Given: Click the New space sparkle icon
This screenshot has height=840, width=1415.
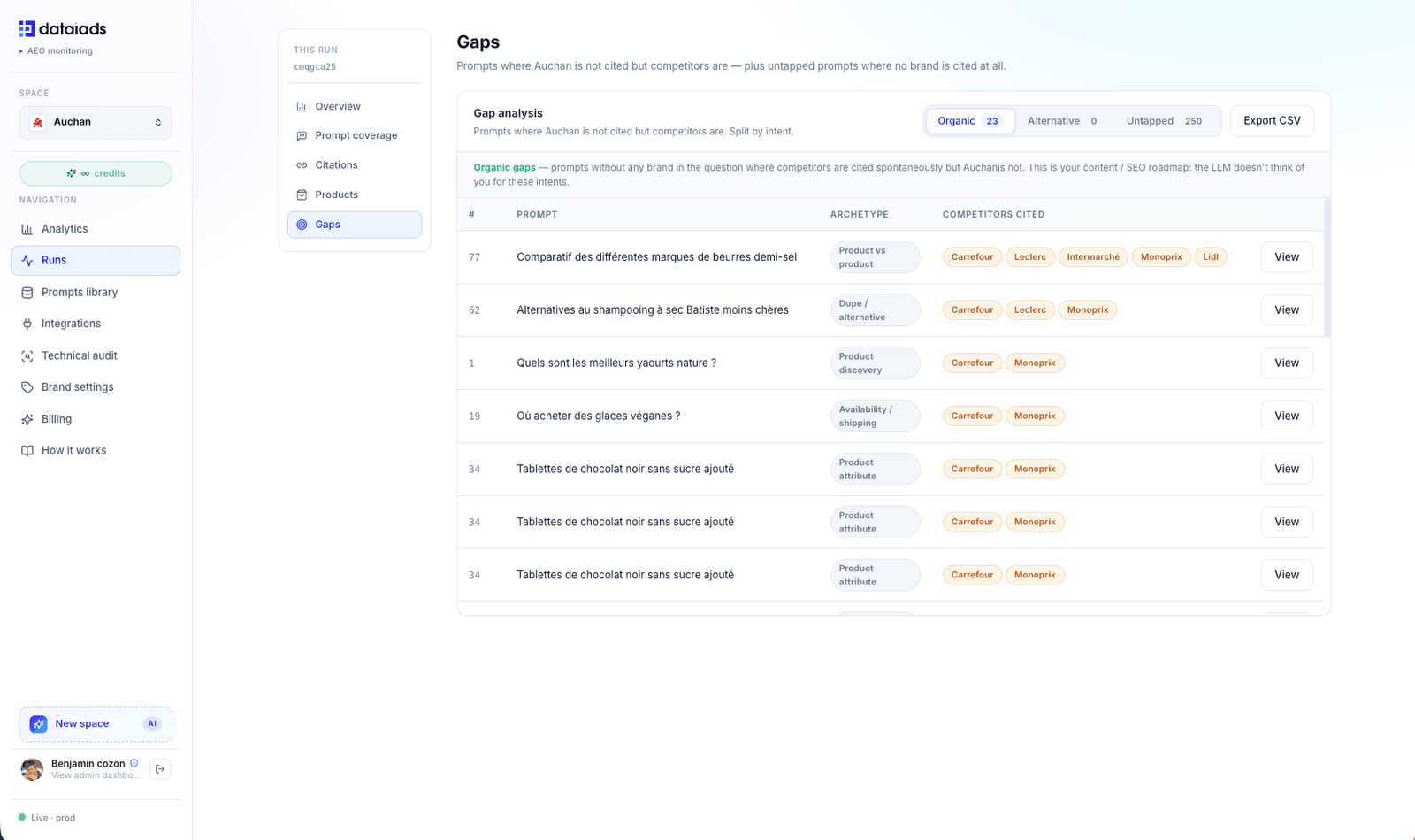Looking at the screenshot, I should pos(39,724).
